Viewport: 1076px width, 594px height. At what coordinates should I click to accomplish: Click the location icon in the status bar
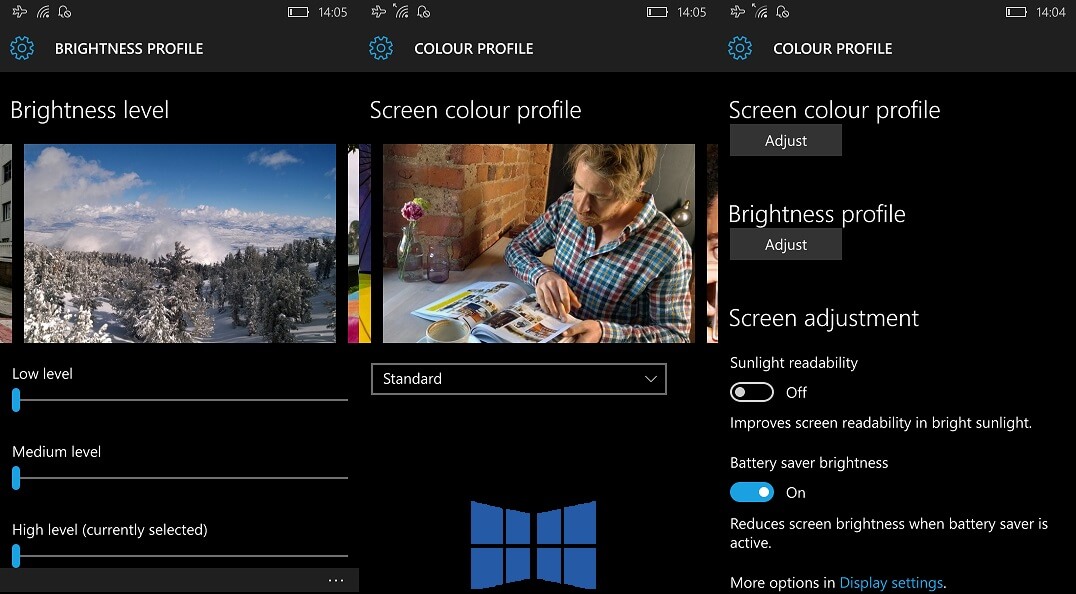click(65, 11)
